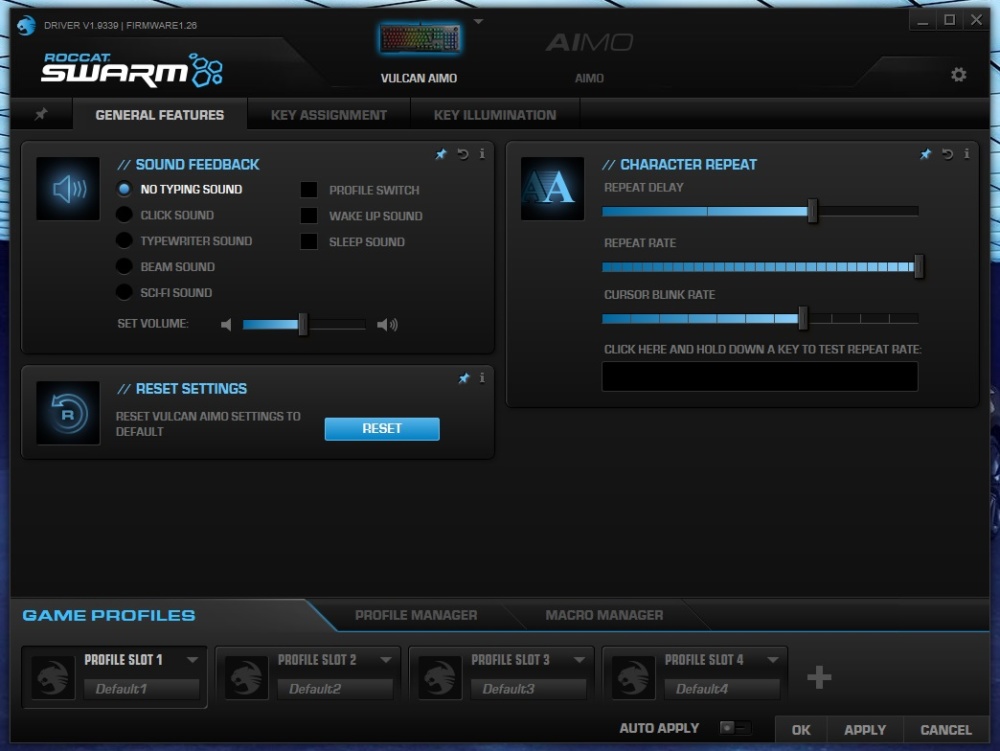Reset Character Repeat panel to defaults
Image resolution: width=1000 pixels, height=751 pixels.
[x=948, y=154]
